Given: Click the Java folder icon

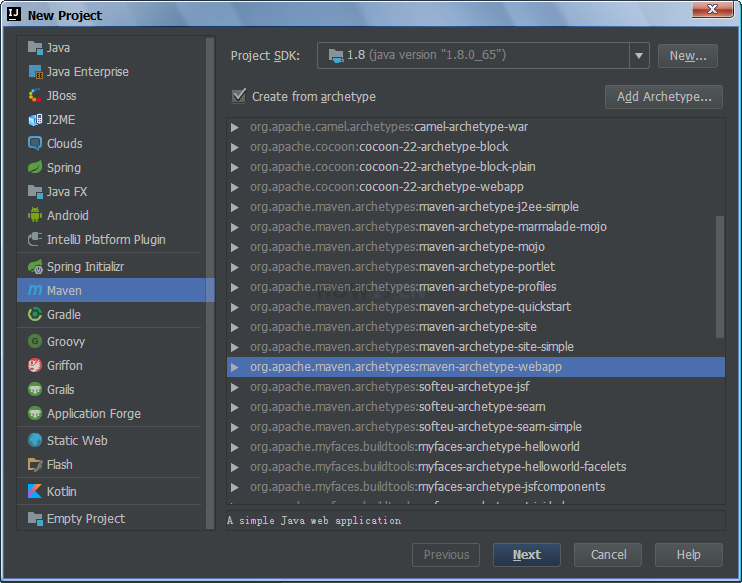Looking at the screenshot, I should pyautogui.click(x=35, y=47).
